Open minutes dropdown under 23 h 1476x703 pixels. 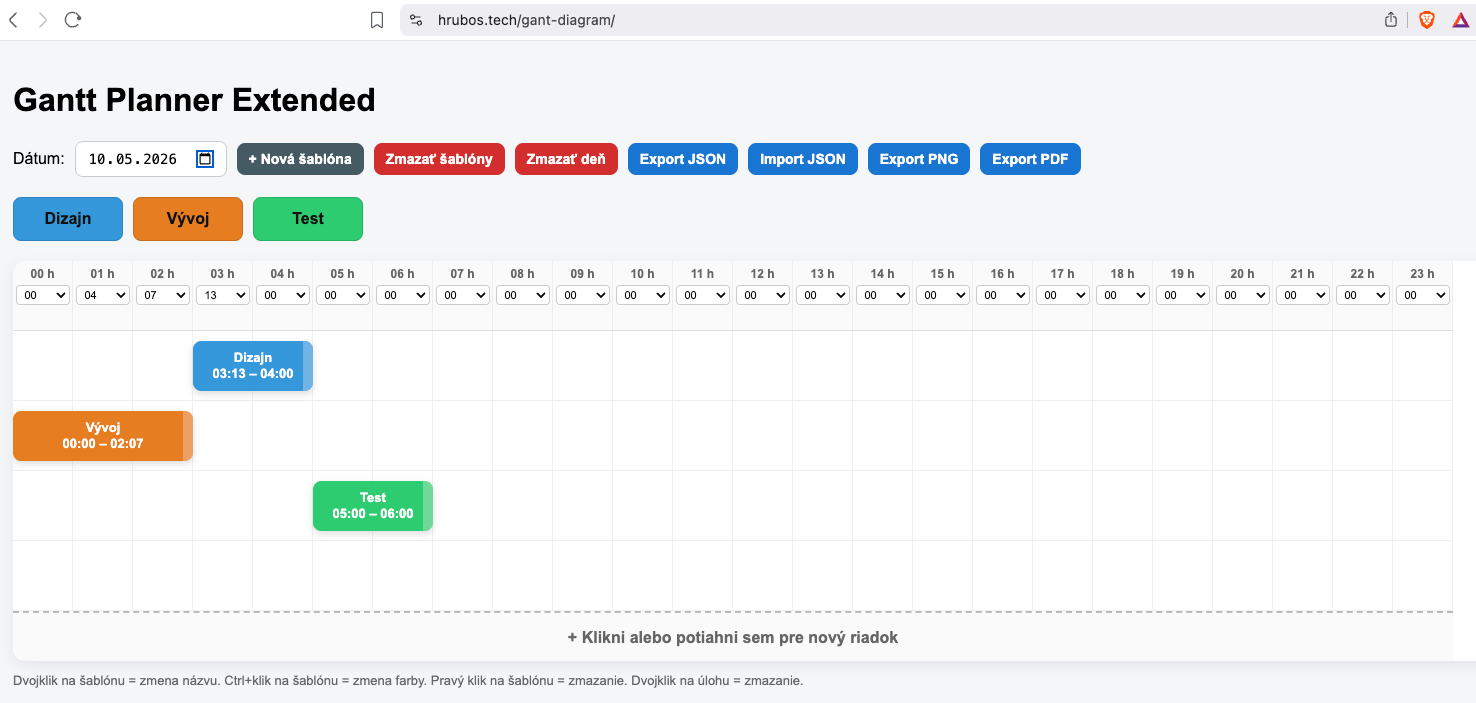pos(1423,295)
